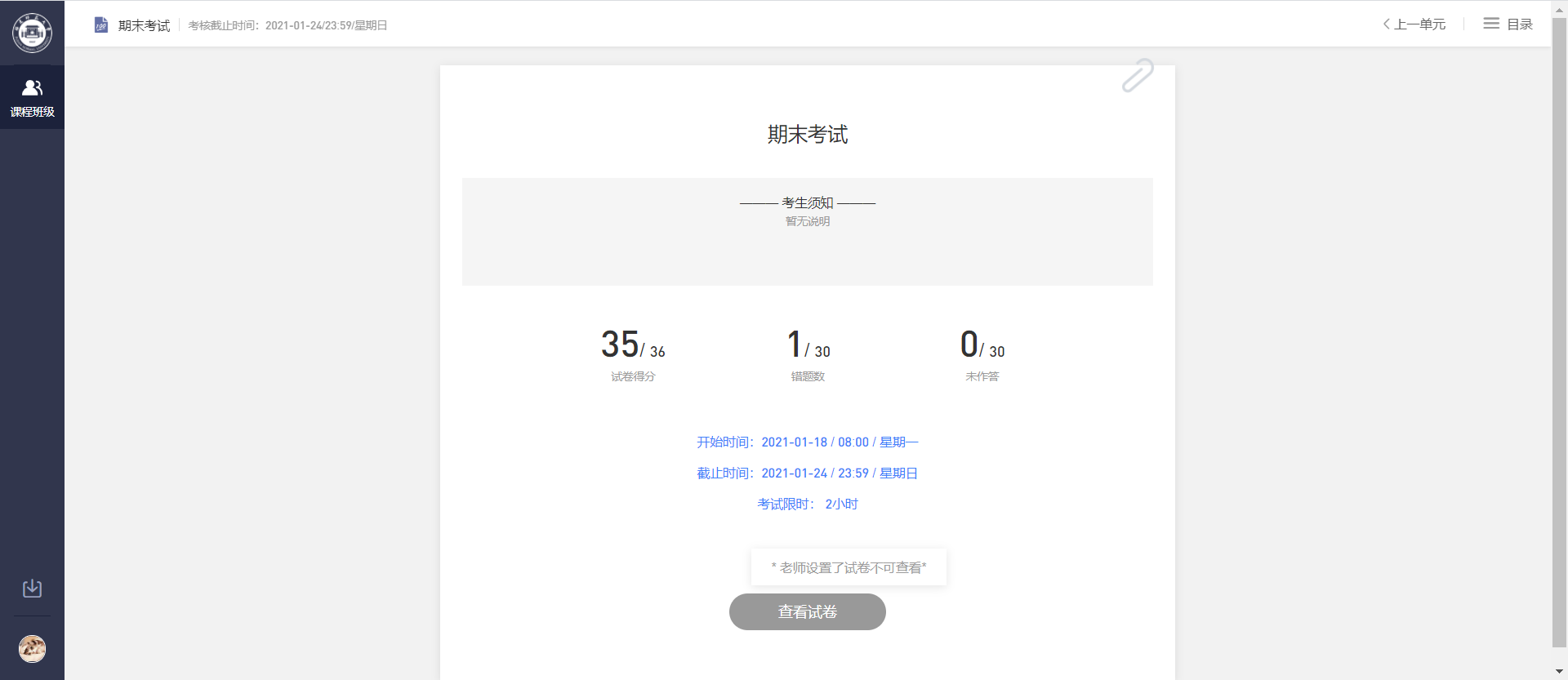
Task: Click the 考试限时 2小时 line
Action: [x=807, y=504]
